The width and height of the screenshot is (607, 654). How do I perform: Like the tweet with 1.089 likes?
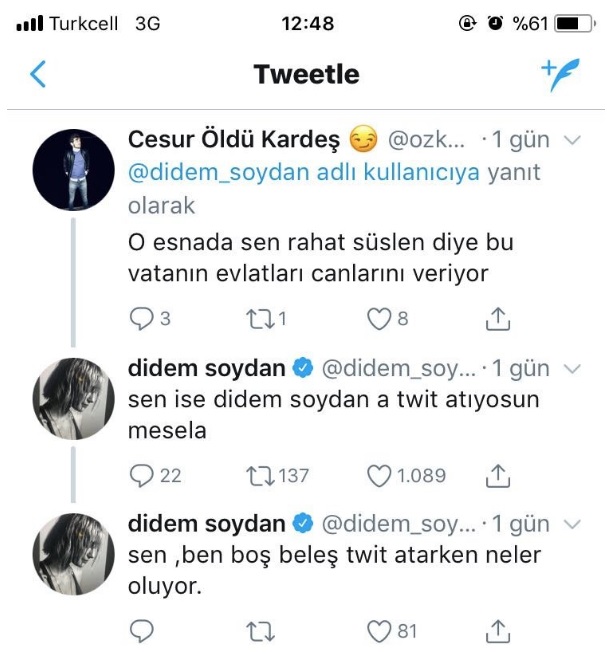pos(378,475)
